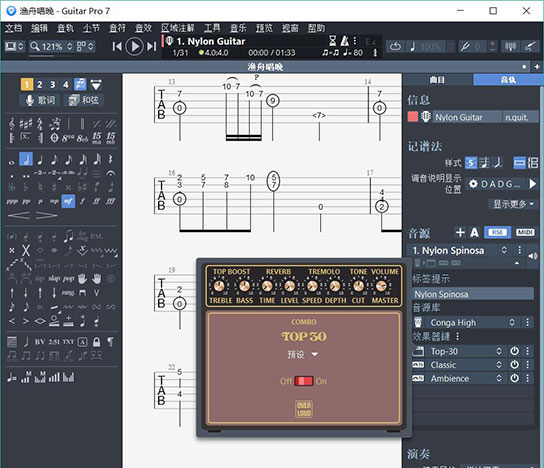Select the mf dynamic marking
Image resolution: width=544 pixels, height=468 pixels.
(x=68, y=201)
